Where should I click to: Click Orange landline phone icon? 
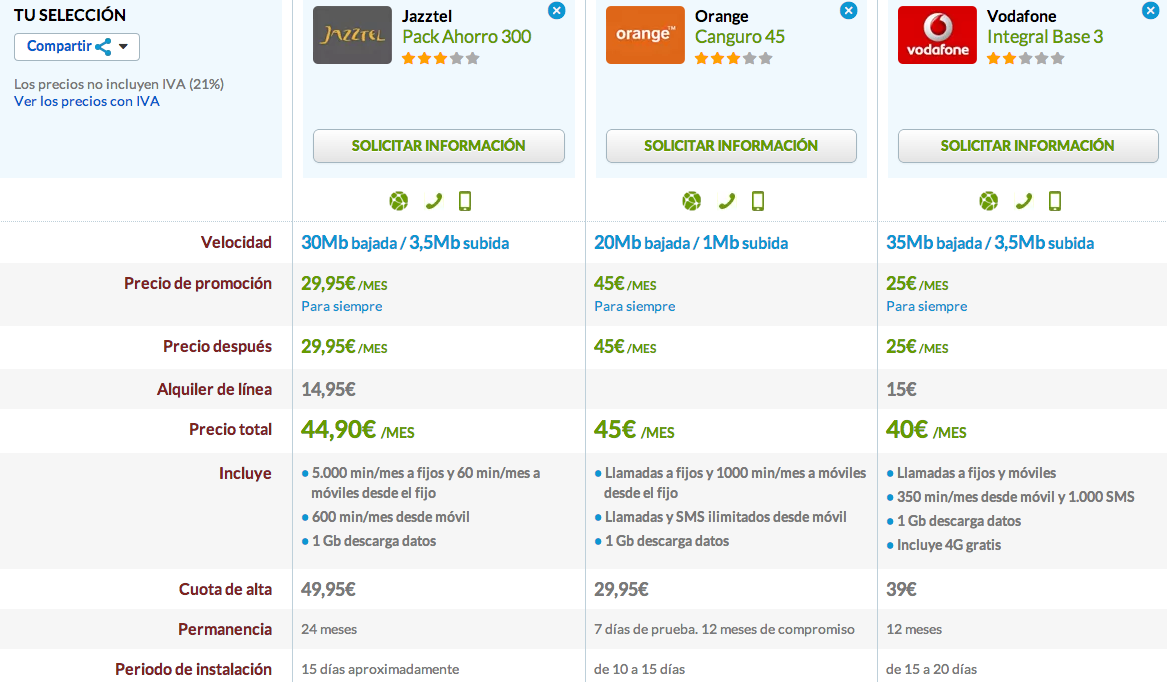(x=726, y=201)
